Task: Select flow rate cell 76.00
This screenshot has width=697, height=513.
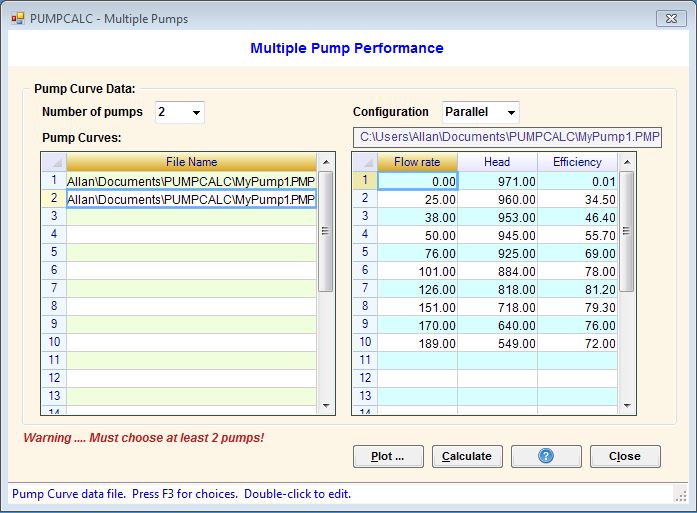Action: click(417, 253)
